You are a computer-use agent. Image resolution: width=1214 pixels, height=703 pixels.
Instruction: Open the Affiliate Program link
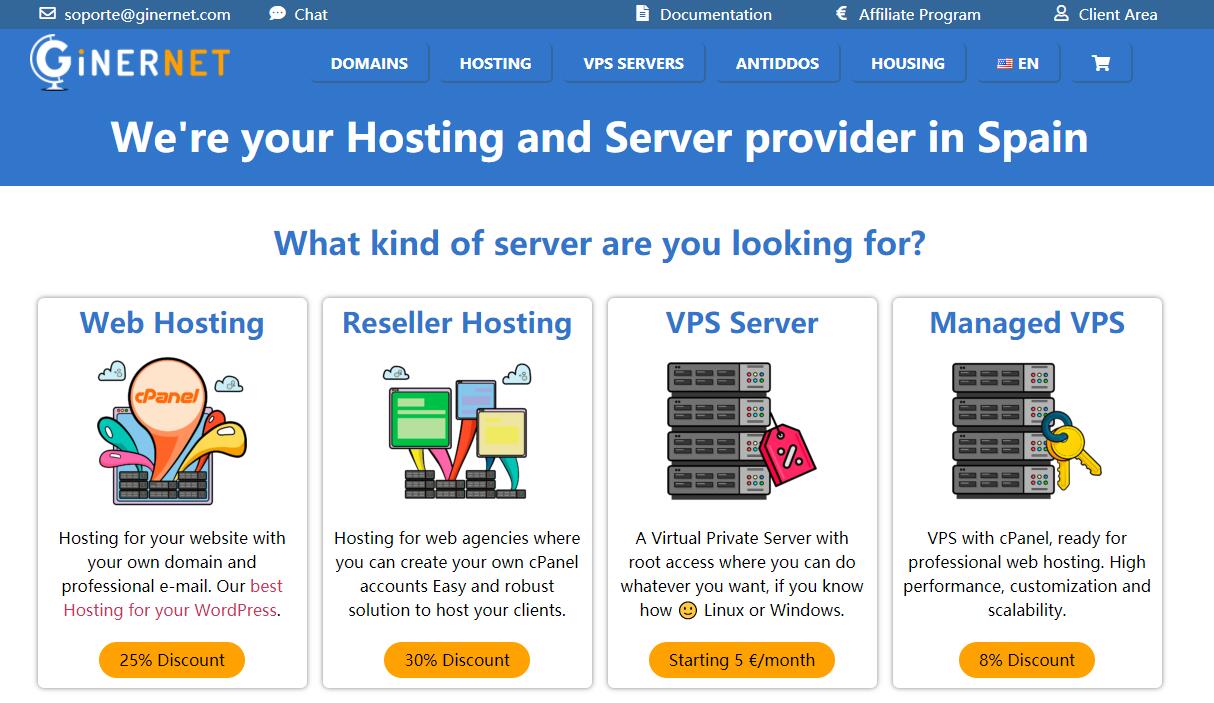(x=920, y=15)
